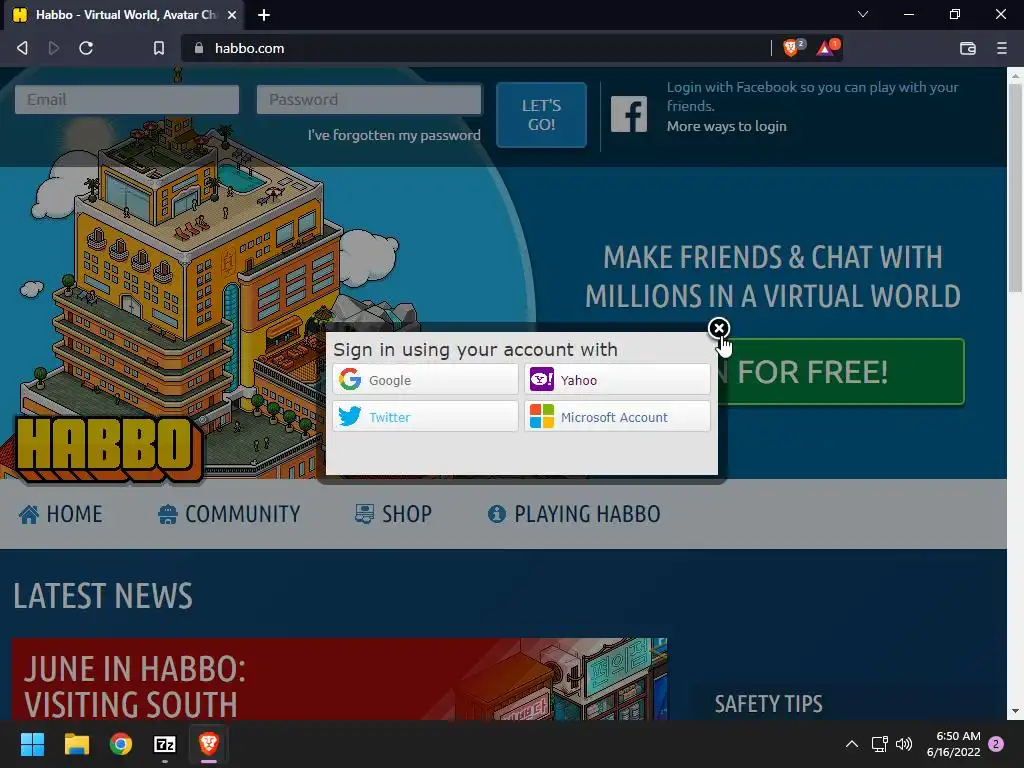
Task: Click the page vertical scrollbar thumb
Action: tap(1016, 189)
